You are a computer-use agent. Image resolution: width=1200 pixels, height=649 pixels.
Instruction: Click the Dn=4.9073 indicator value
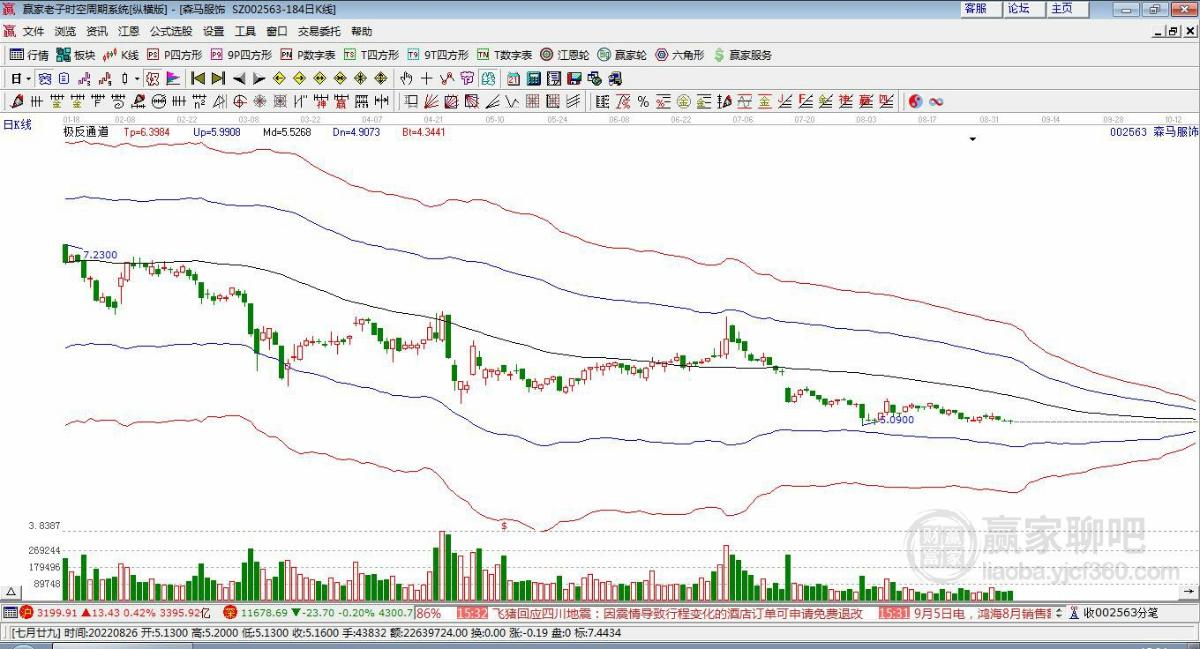(x=356, y=131)
